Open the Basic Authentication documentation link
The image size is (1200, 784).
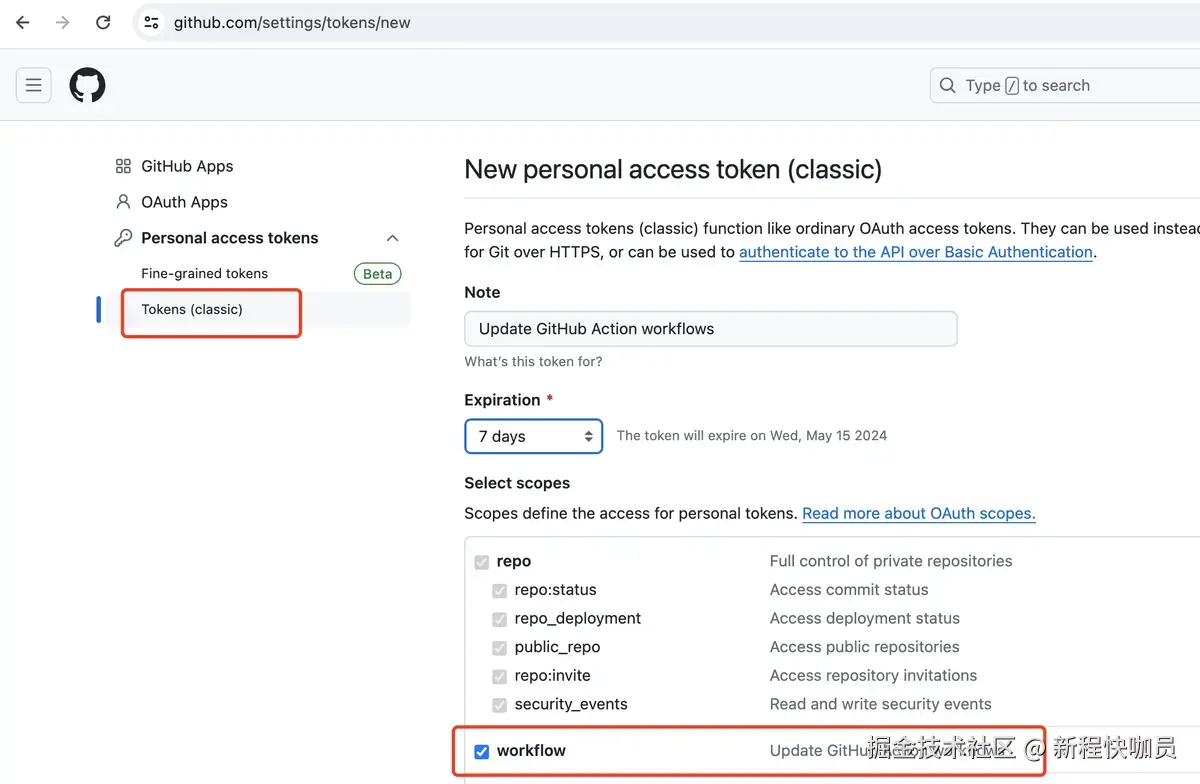point(915,252)
